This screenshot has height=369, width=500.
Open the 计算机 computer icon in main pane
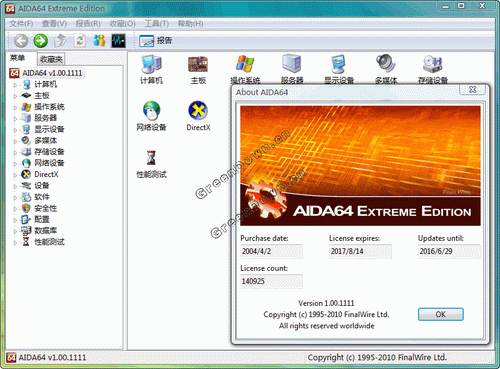pyautogui.click(x=151, y=69)
